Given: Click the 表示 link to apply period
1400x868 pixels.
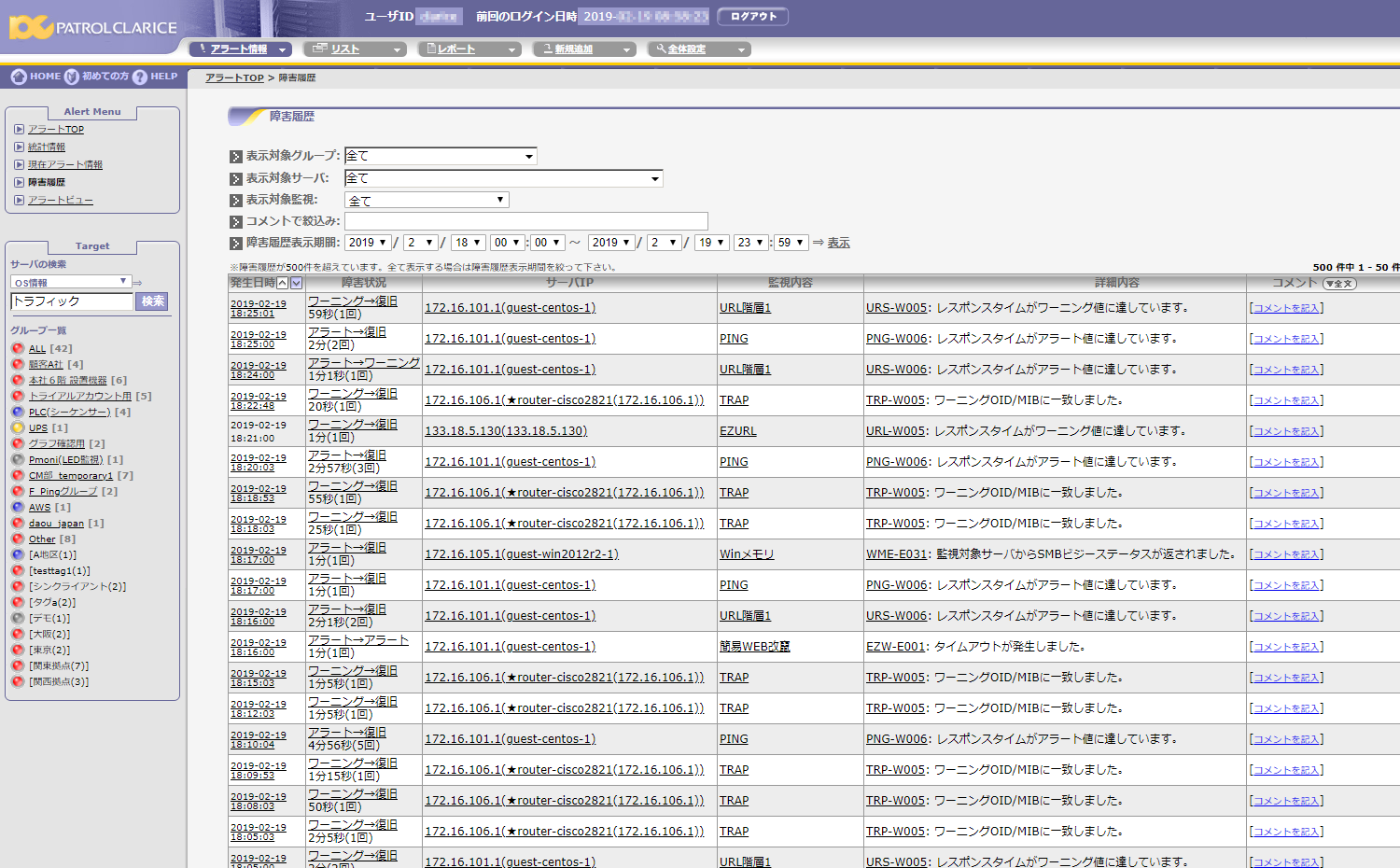Looking at the screenshot, I should (838, 243).
